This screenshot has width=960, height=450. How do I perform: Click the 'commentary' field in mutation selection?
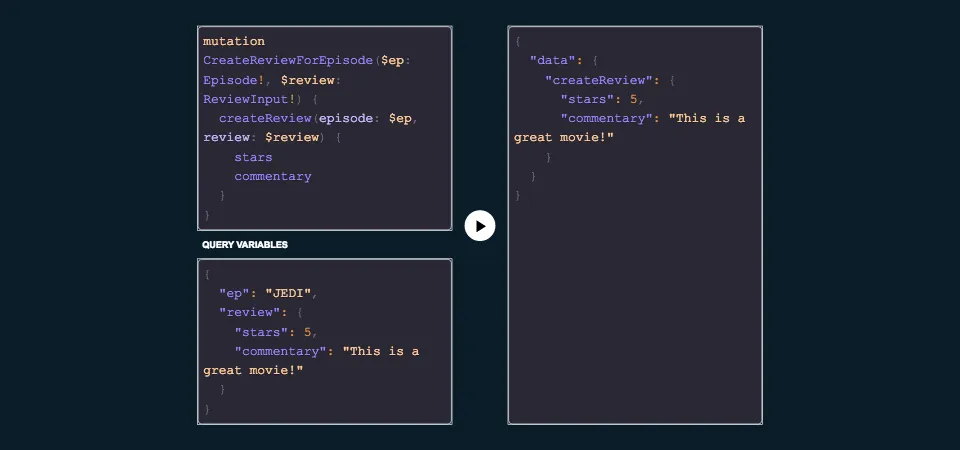coord(272,176)
